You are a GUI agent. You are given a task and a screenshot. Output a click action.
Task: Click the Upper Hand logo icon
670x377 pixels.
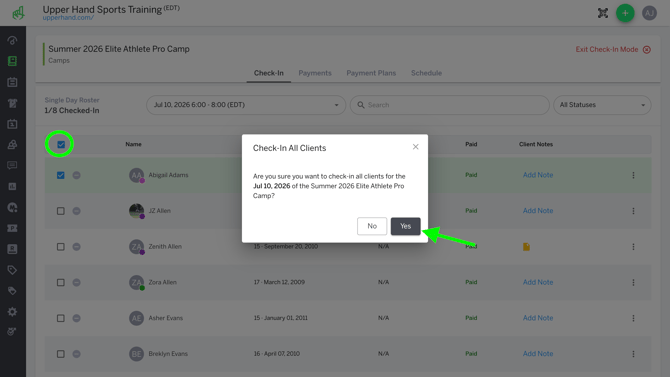coord(18,13)
